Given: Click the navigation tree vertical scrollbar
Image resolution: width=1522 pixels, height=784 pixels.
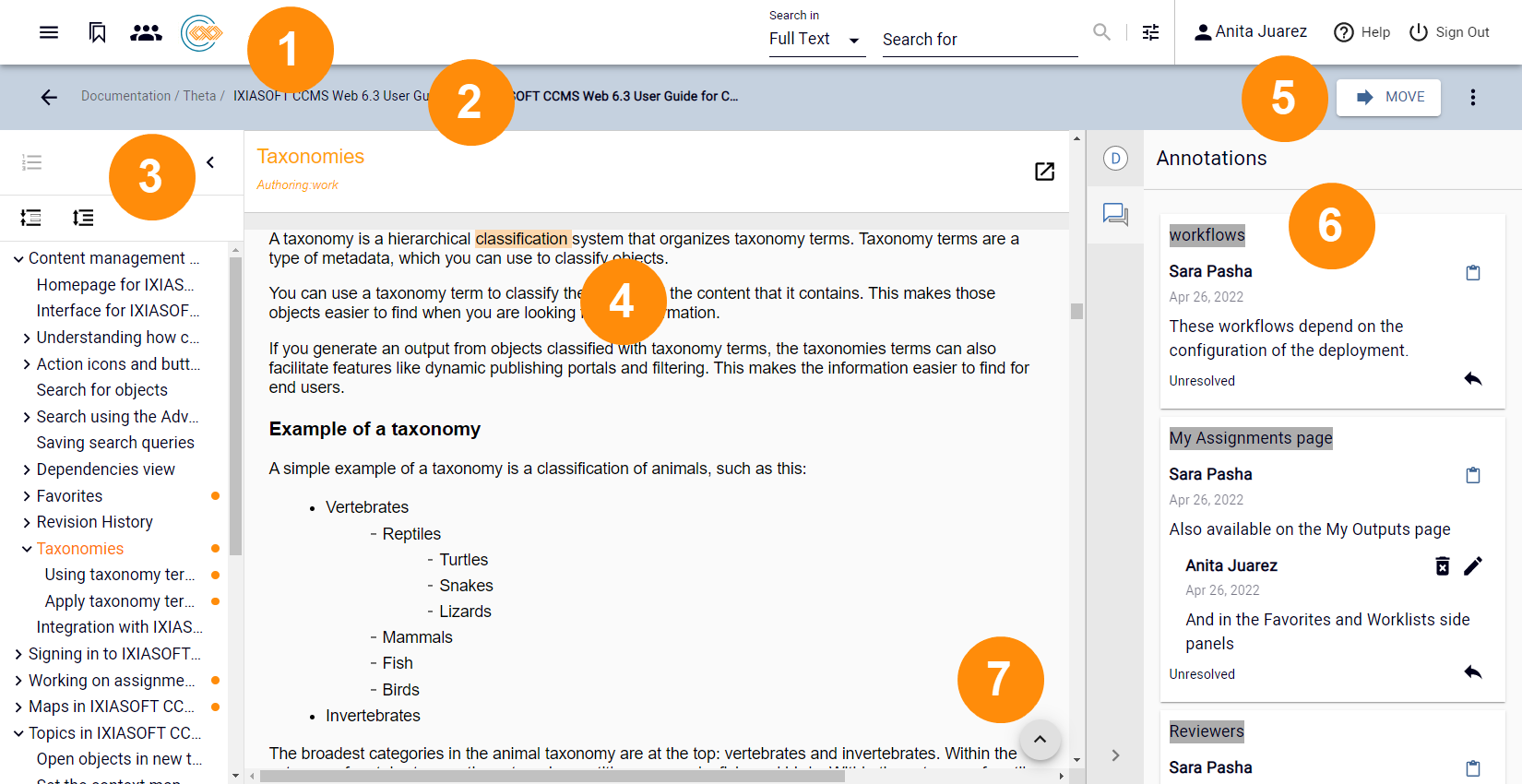Looking at the screenshot, I should coord(235,406).
